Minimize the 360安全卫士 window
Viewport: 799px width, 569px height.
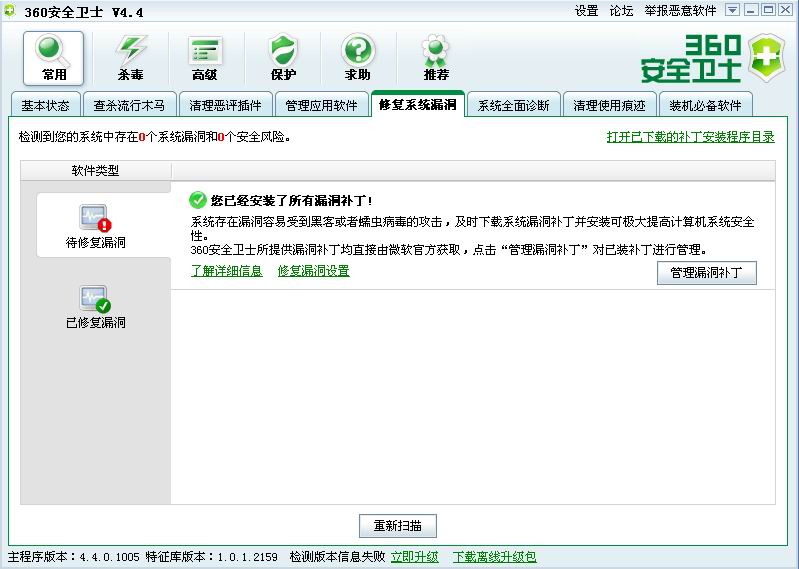pos(751,10)
